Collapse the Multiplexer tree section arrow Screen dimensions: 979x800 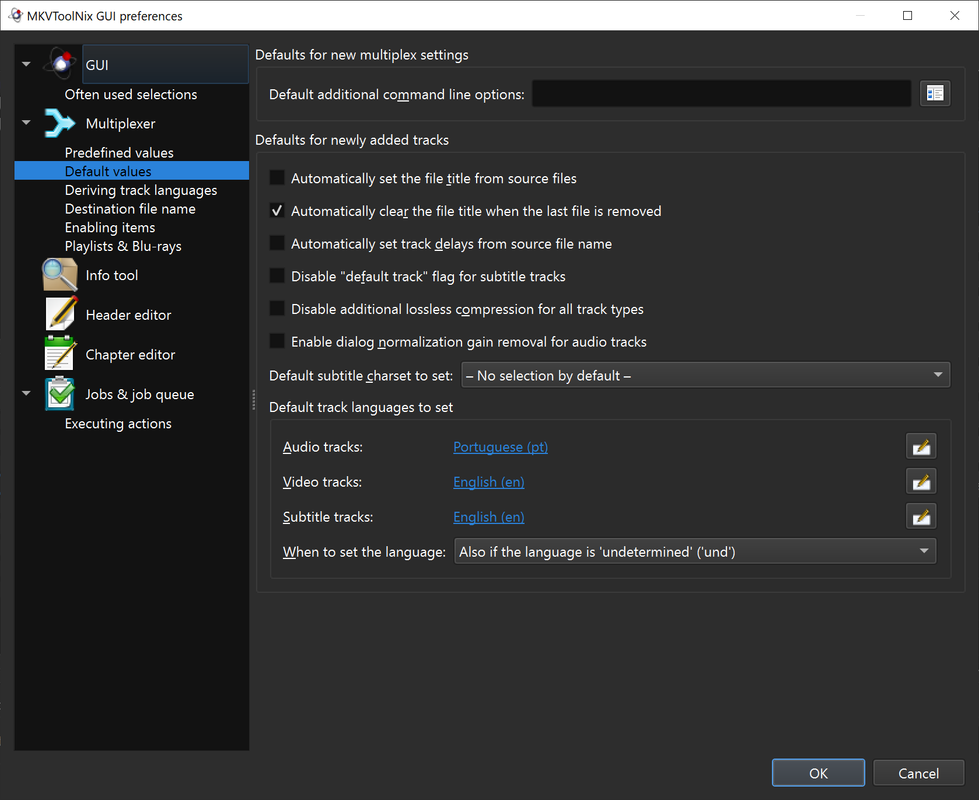(26, 122)
